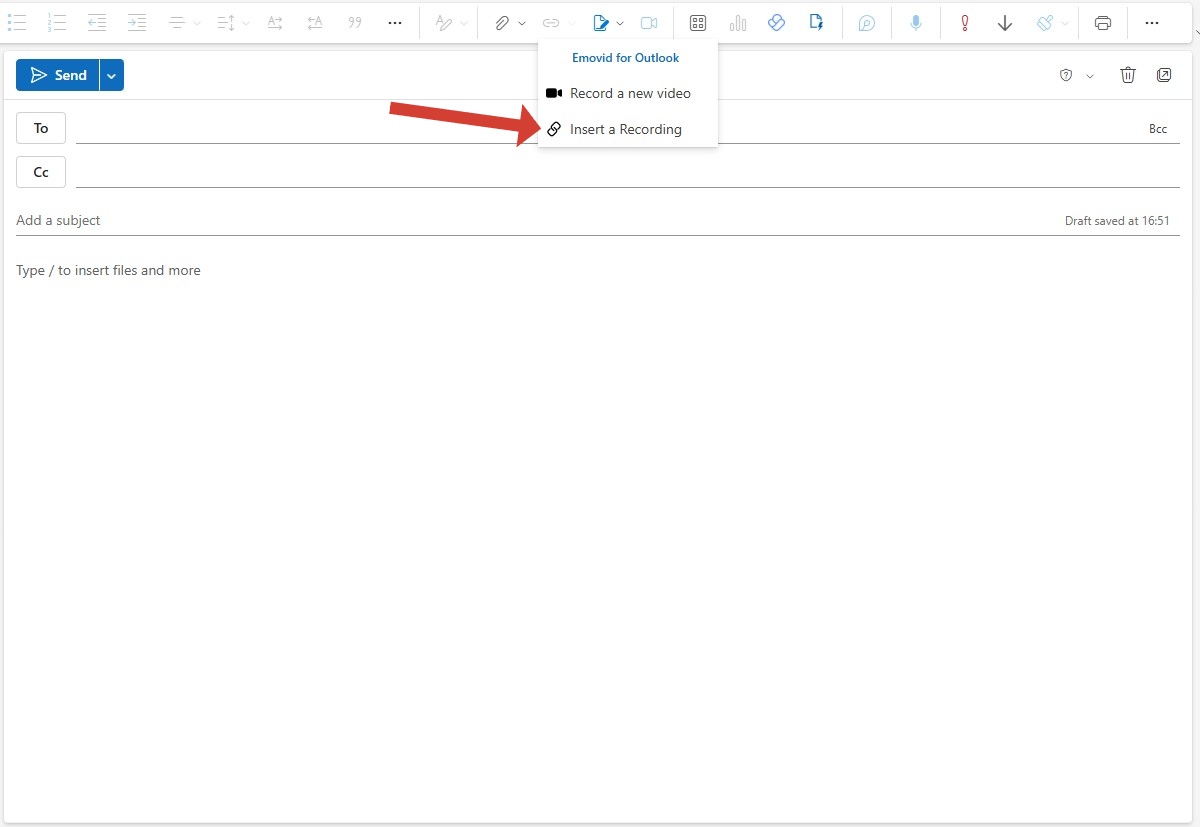Image resolution: width=1200 pixels, height=827 pixels.
Task: Choose Record a new video option
Action: click(x=629, y=93)
